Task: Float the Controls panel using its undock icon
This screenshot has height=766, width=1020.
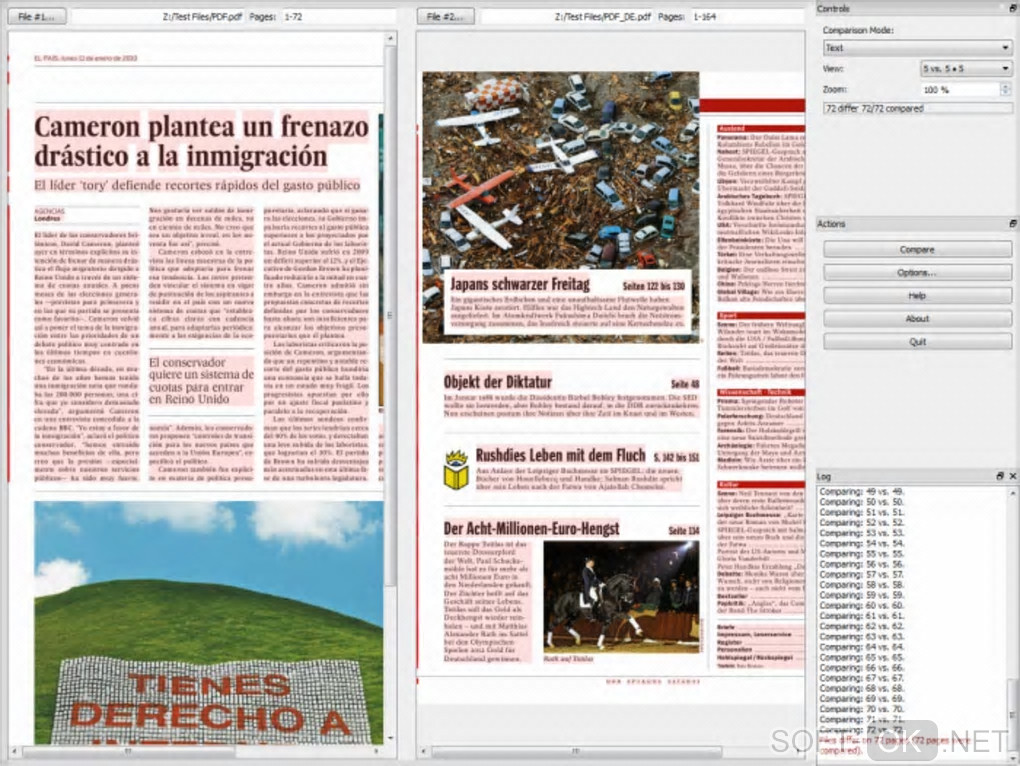Action: (x=1013, y=8)
